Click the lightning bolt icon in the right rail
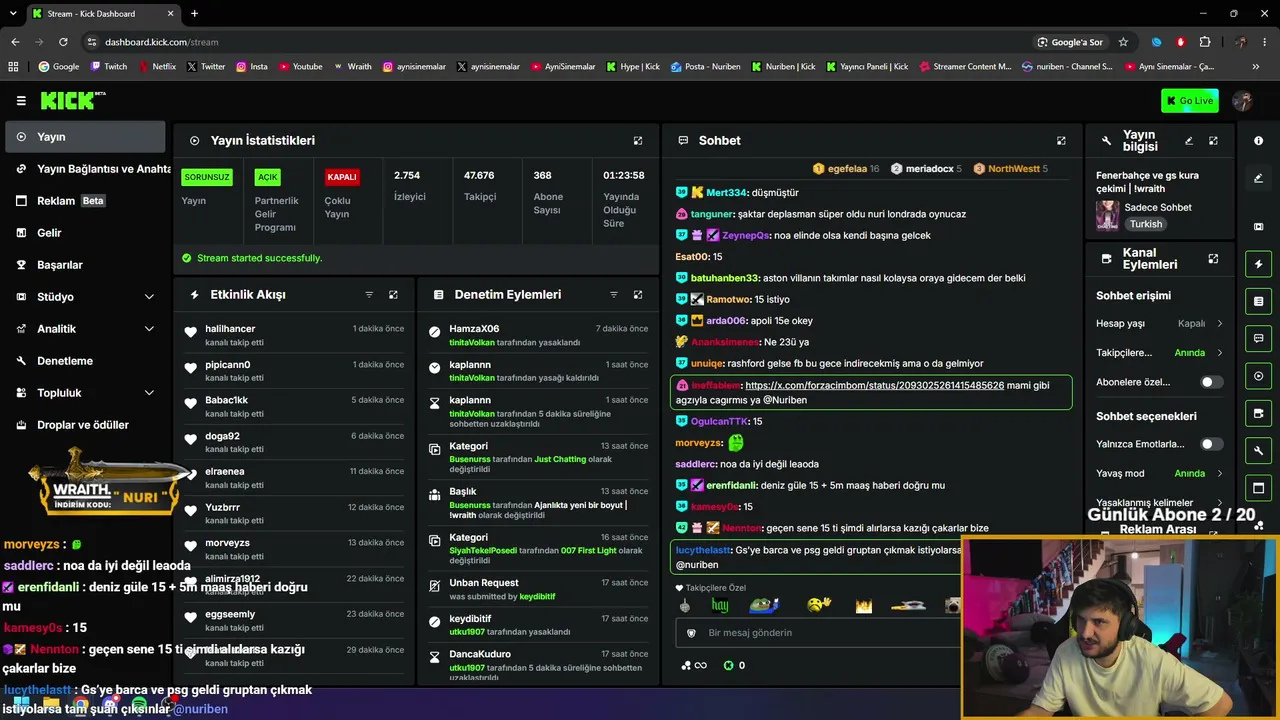1280x720 pixels. point(1258,264)
